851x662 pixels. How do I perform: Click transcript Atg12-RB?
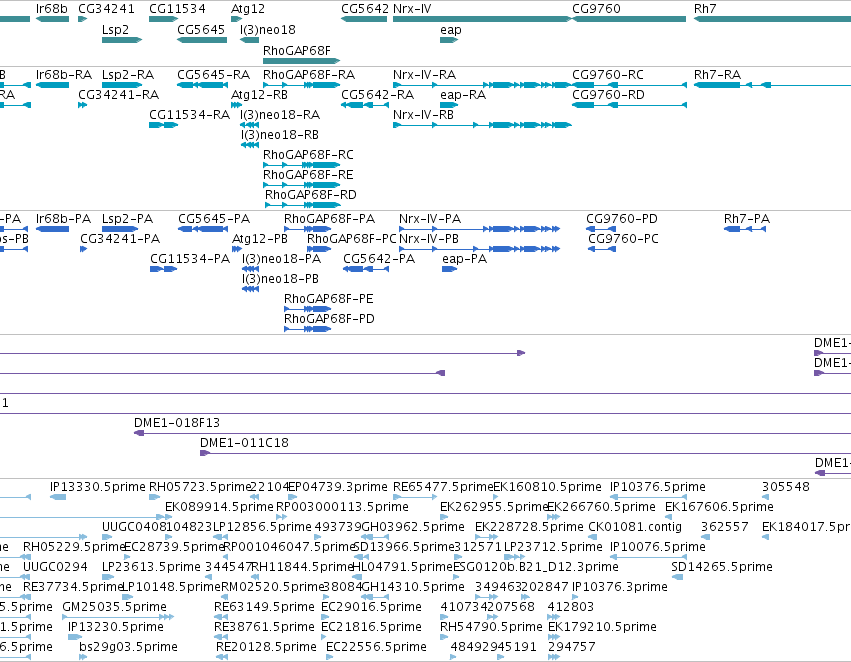point(259,94)
